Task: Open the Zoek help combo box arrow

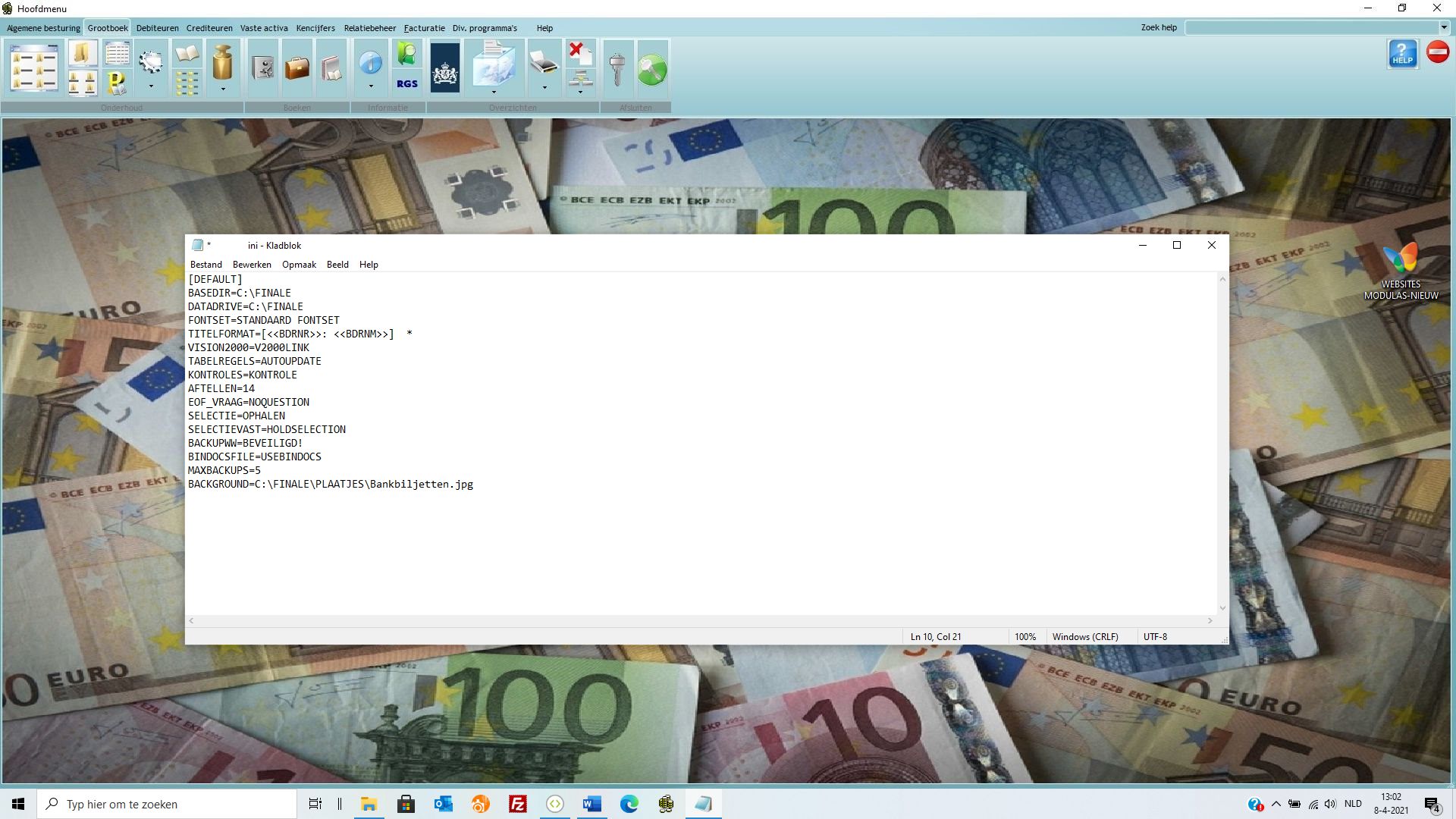Action: click(x=1444, y=27)
